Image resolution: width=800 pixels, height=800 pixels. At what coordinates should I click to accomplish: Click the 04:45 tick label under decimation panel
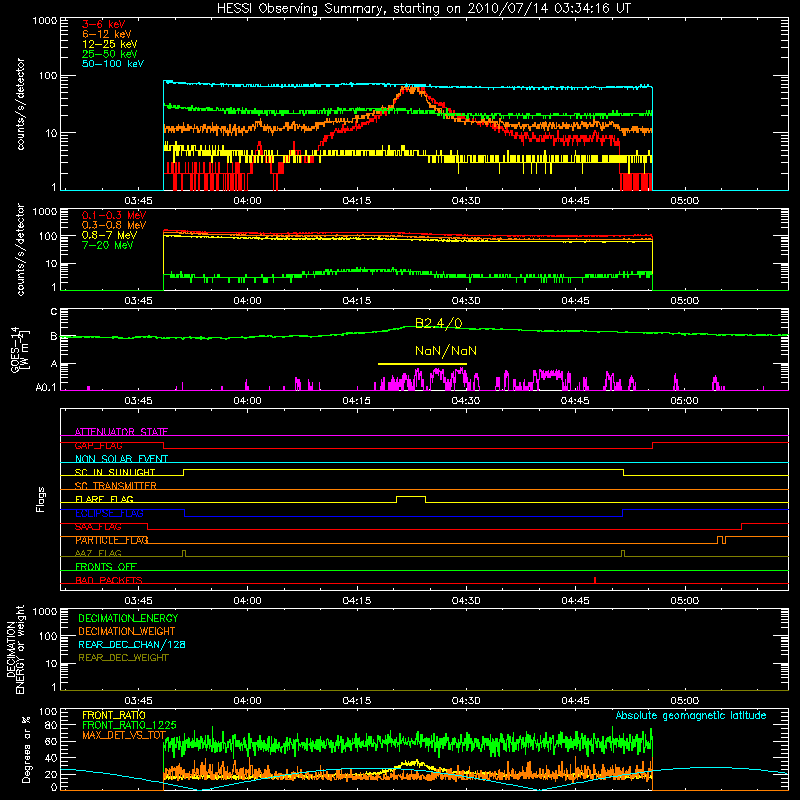[575, 701]
